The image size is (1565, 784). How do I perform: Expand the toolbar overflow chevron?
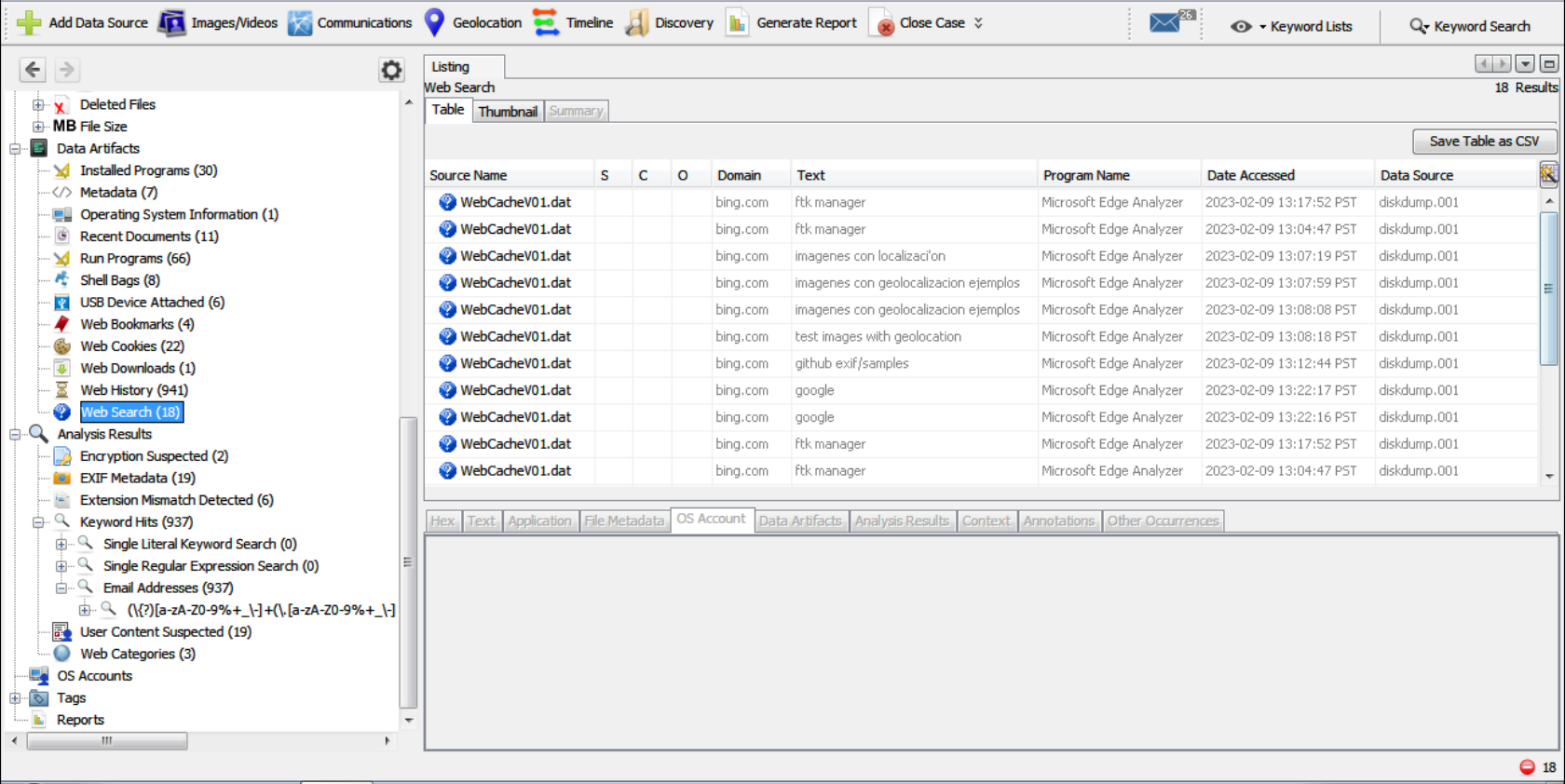click(x=978, y=22)
